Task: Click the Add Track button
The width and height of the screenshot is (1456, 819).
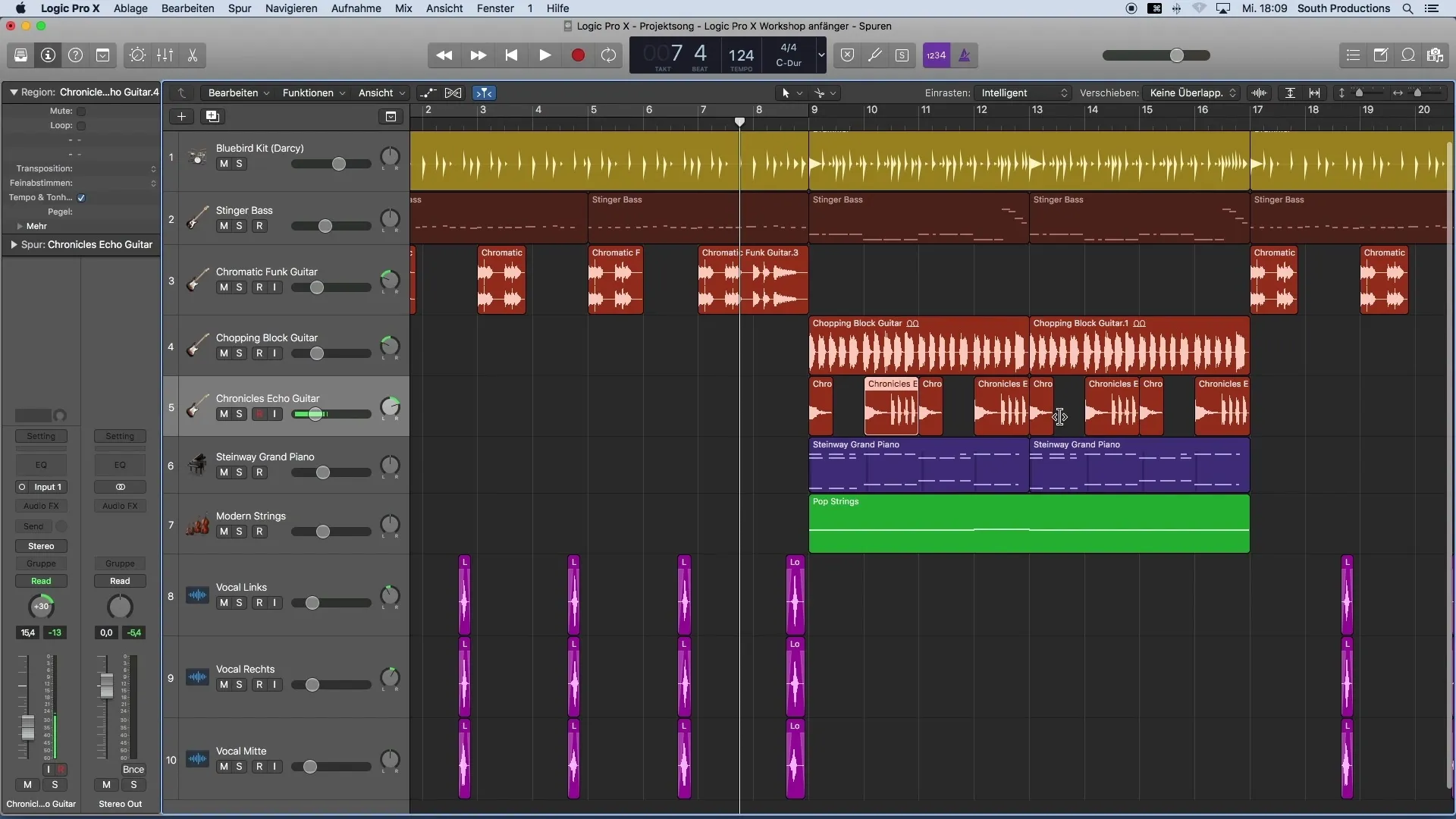Action: (x=181, y=116)
